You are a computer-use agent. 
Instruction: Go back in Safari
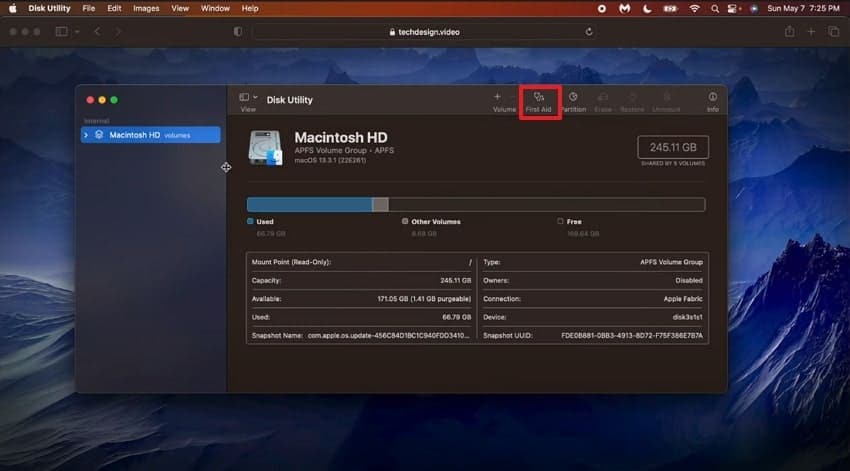pyautogui.click(x=97, y=31)
